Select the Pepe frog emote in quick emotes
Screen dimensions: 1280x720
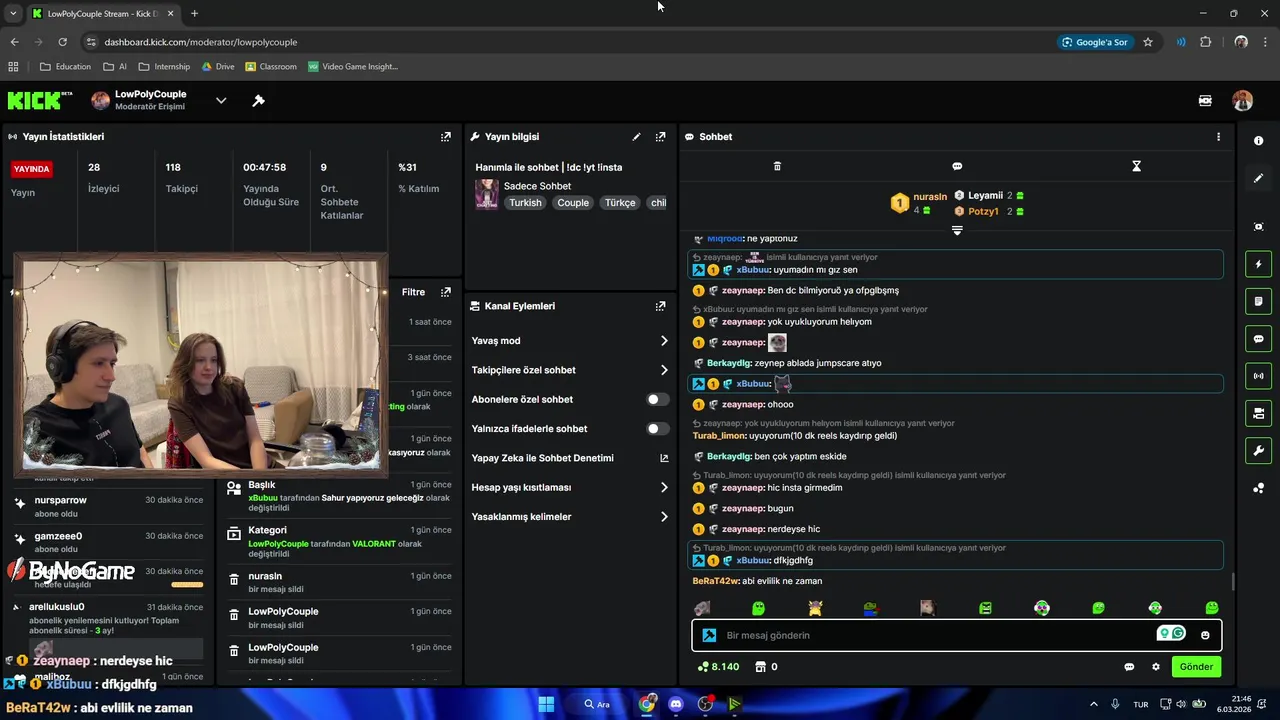tap(871, 608)
